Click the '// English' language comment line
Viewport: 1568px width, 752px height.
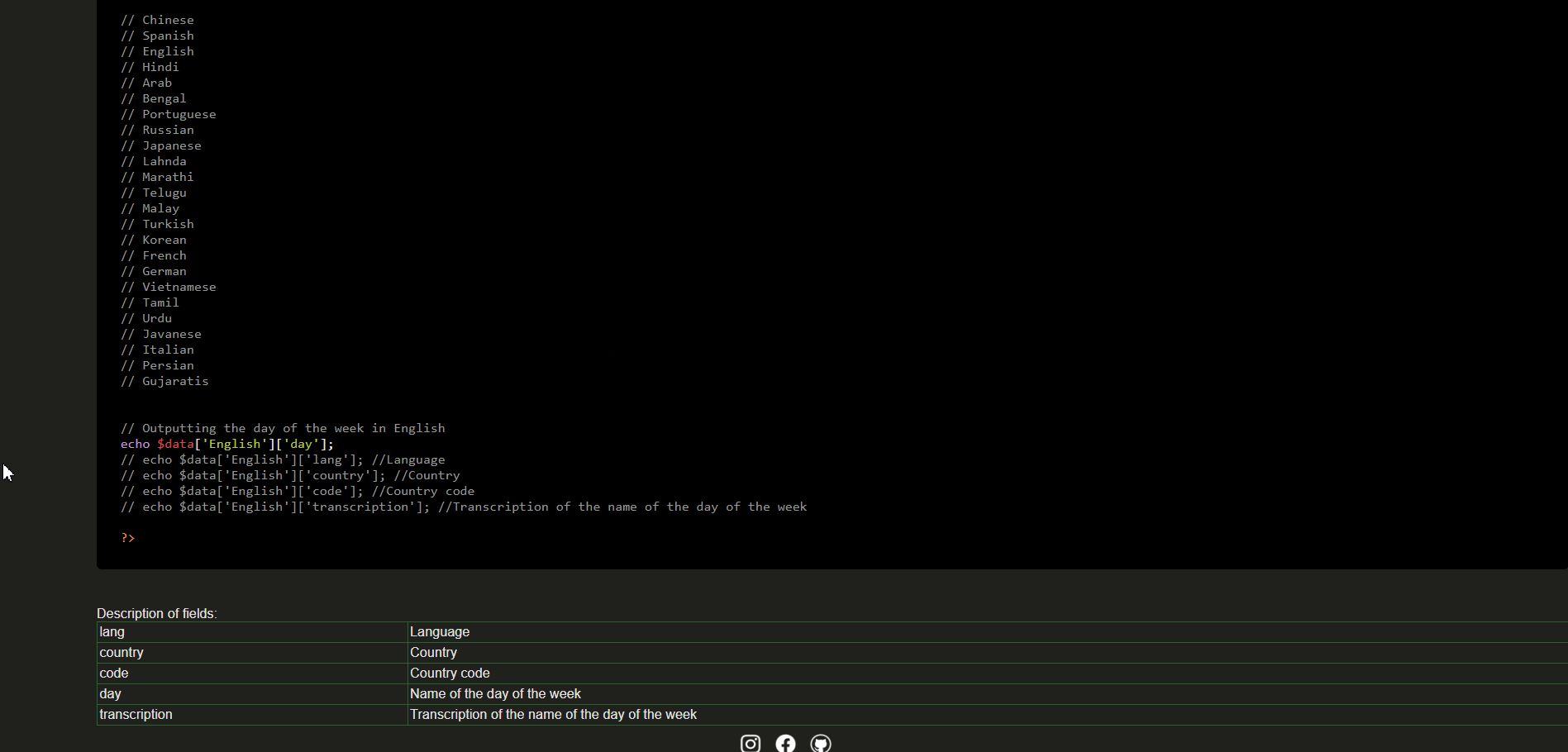(157, 51)
